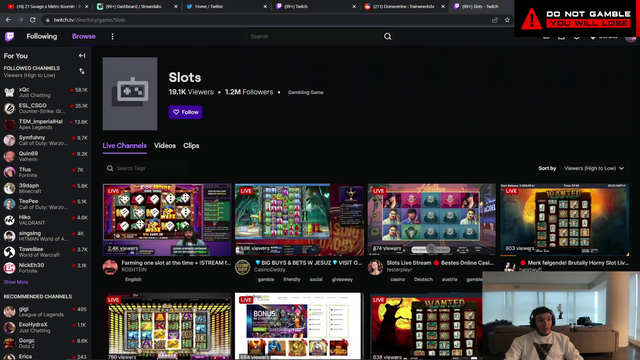This screenshot has width=640, height=360.
Task: Open Sort by Viewers dropdown
Action: pos(594,168)
